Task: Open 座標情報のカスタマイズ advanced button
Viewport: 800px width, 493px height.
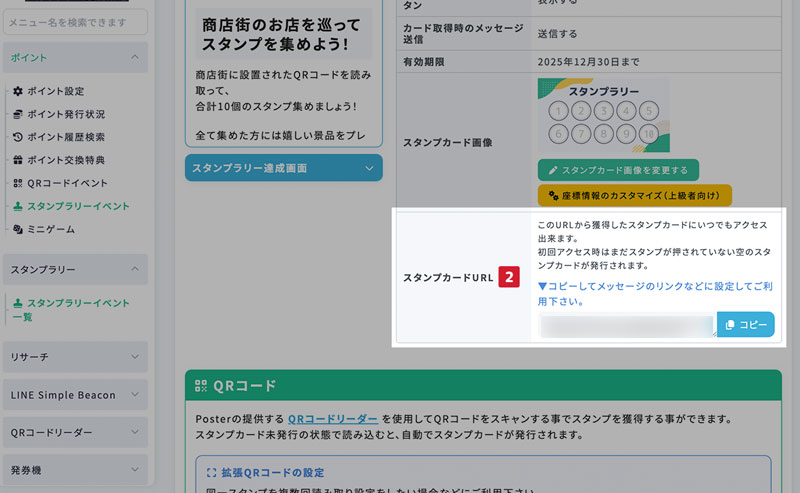Action: [634, 194]
